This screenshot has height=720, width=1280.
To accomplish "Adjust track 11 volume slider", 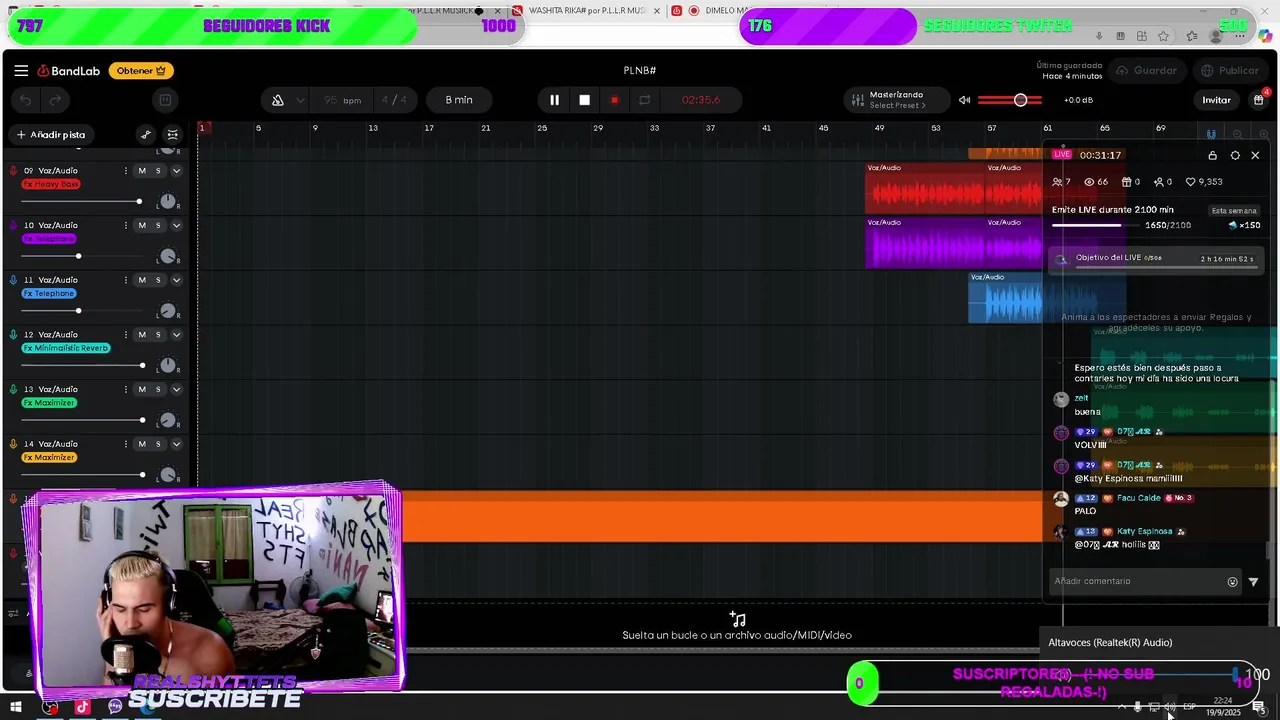I will point(82,311).
